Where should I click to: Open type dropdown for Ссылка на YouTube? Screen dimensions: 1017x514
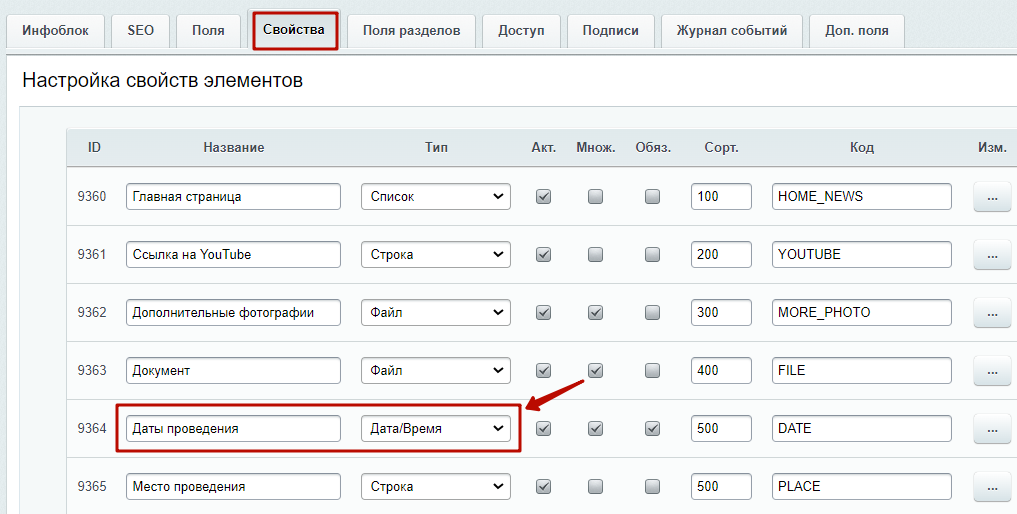click(x=435, y=255)
